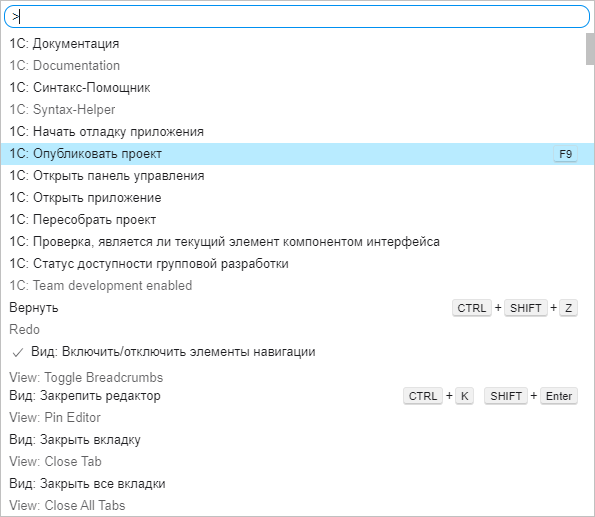
Task: Run '1С: Начать отладку приложения'
Action: 107,132
